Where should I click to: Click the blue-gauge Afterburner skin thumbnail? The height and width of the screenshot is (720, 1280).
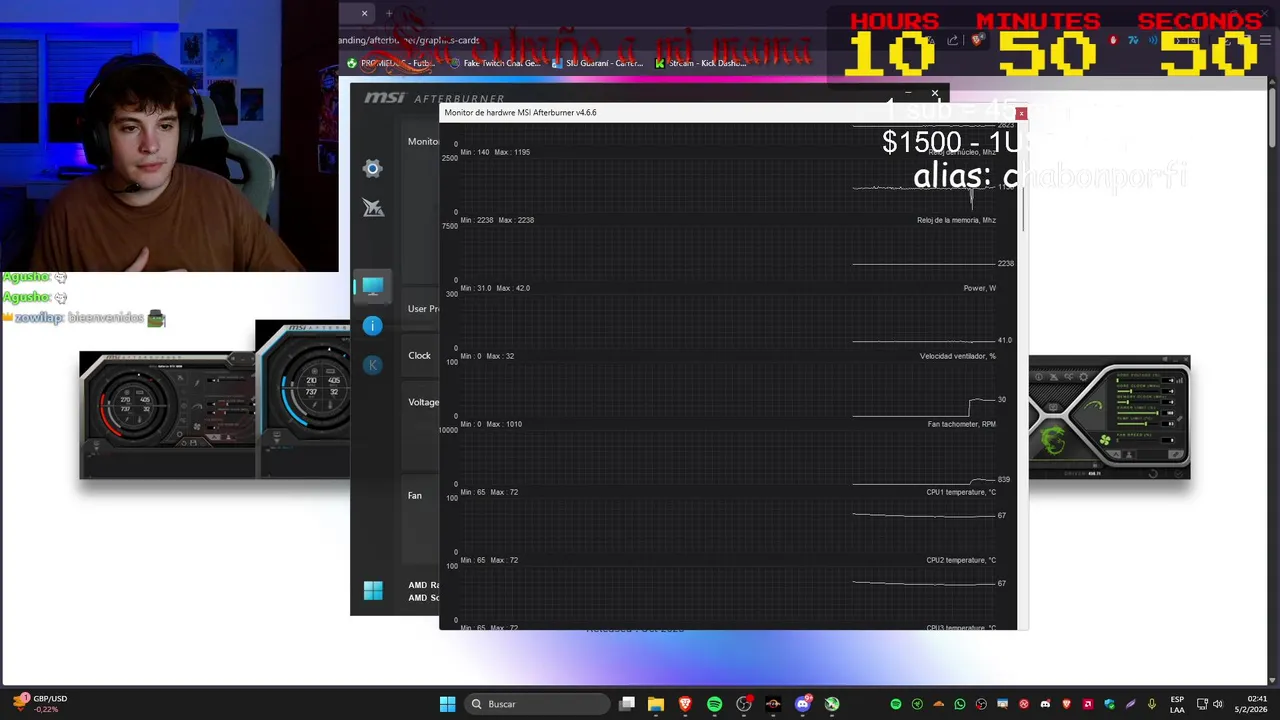(303, 399)
